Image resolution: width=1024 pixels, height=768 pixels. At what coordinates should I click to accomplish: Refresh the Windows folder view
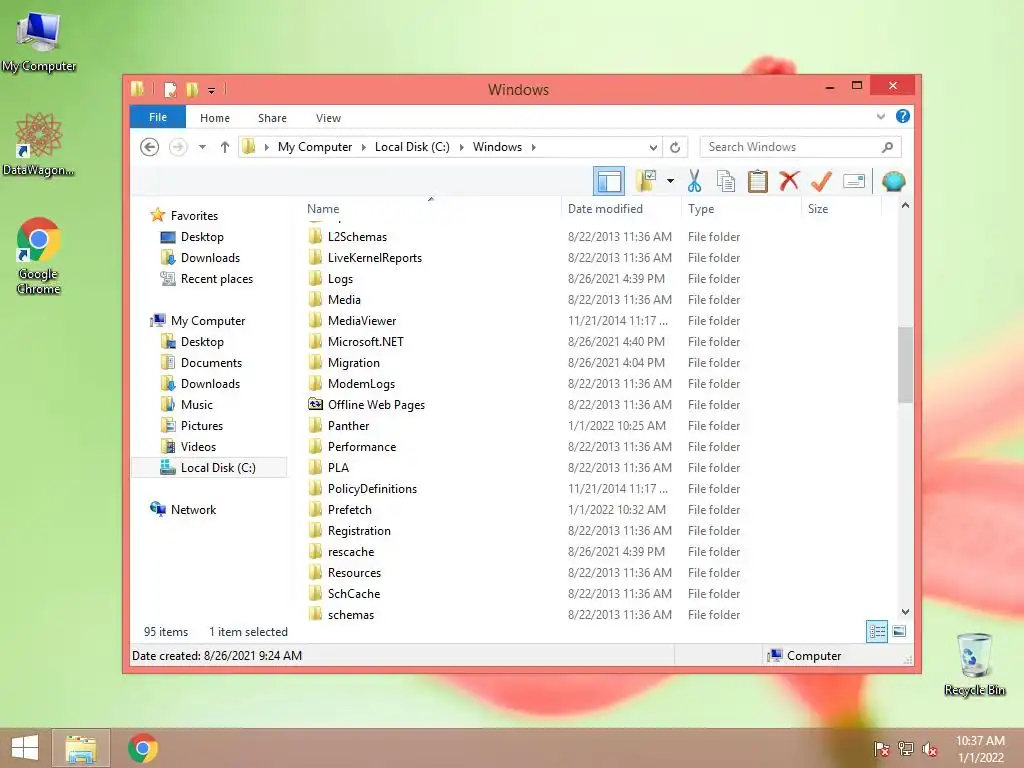point(675,147)
